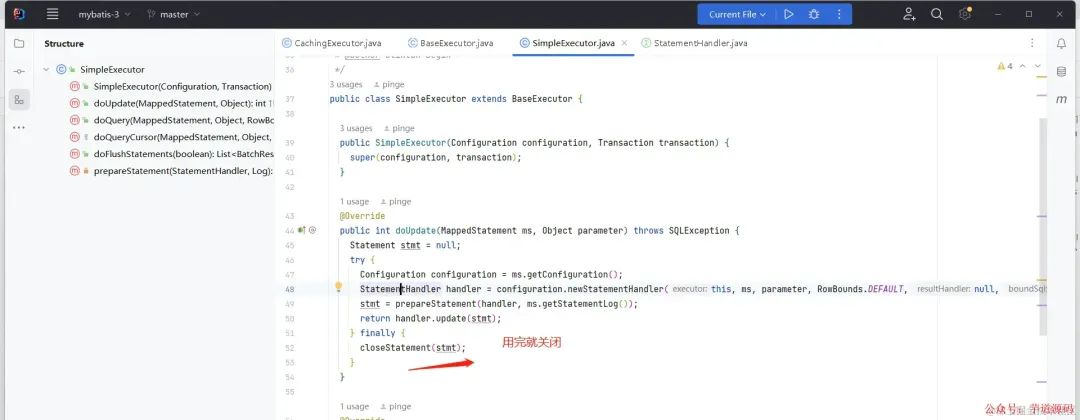Image resolution: width=1080 pixels, height=420 pixels.
Task: Close the SimpleExecutor.java tab
Action: (x=625, y=43)
